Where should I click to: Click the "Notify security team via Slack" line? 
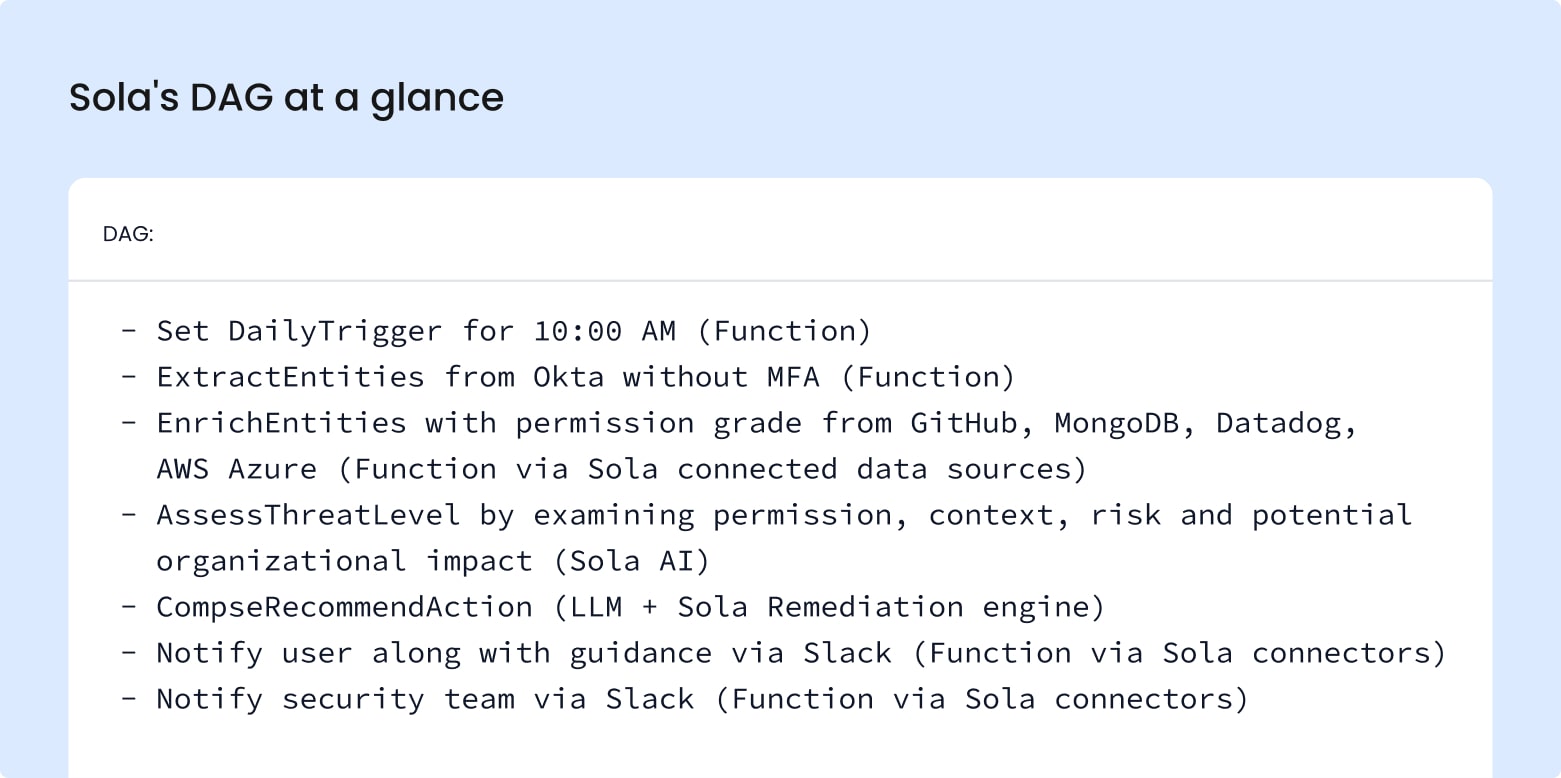click(425, 699)
